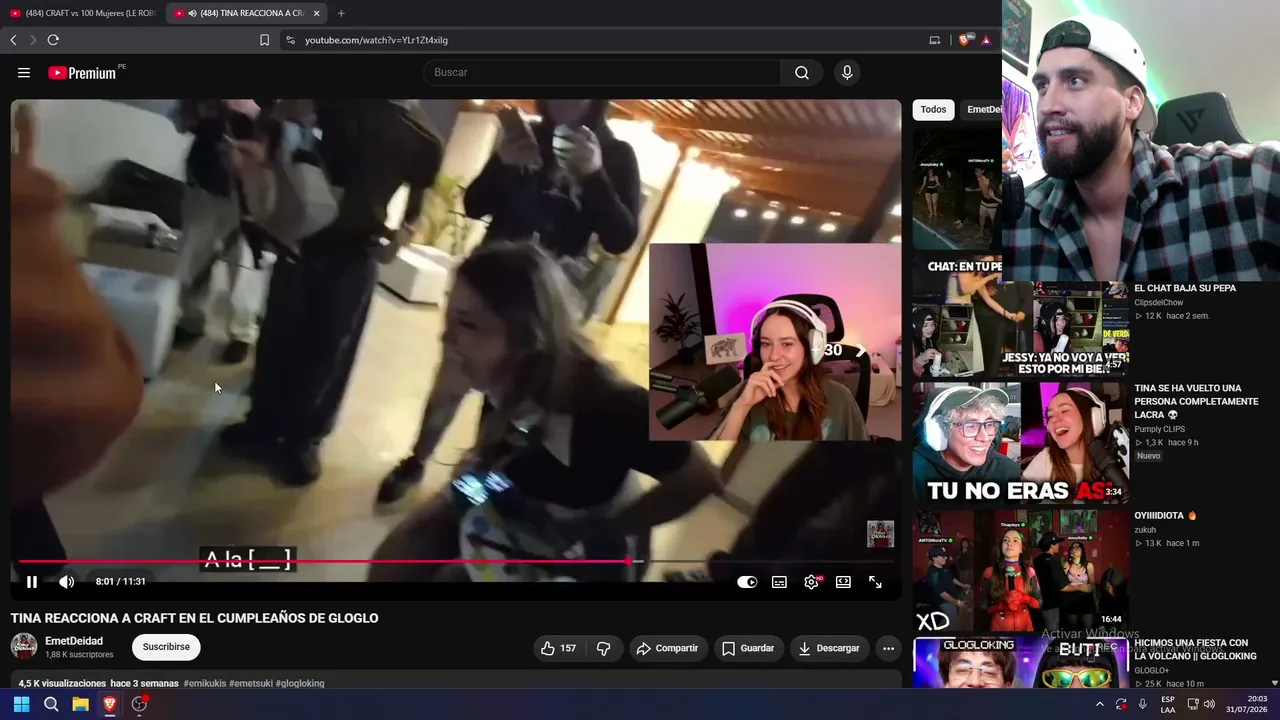
Task: Save the video with Guardar
Action: coord(748,648)
